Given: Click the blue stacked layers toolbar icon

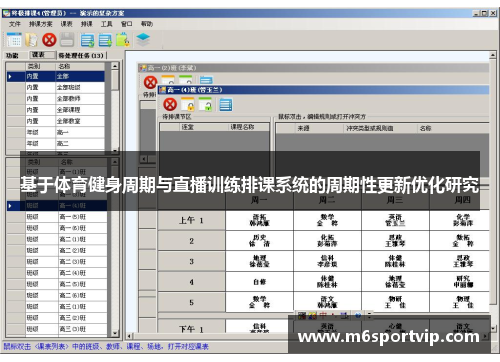Looking at the screenshot, I should [143, 40].
